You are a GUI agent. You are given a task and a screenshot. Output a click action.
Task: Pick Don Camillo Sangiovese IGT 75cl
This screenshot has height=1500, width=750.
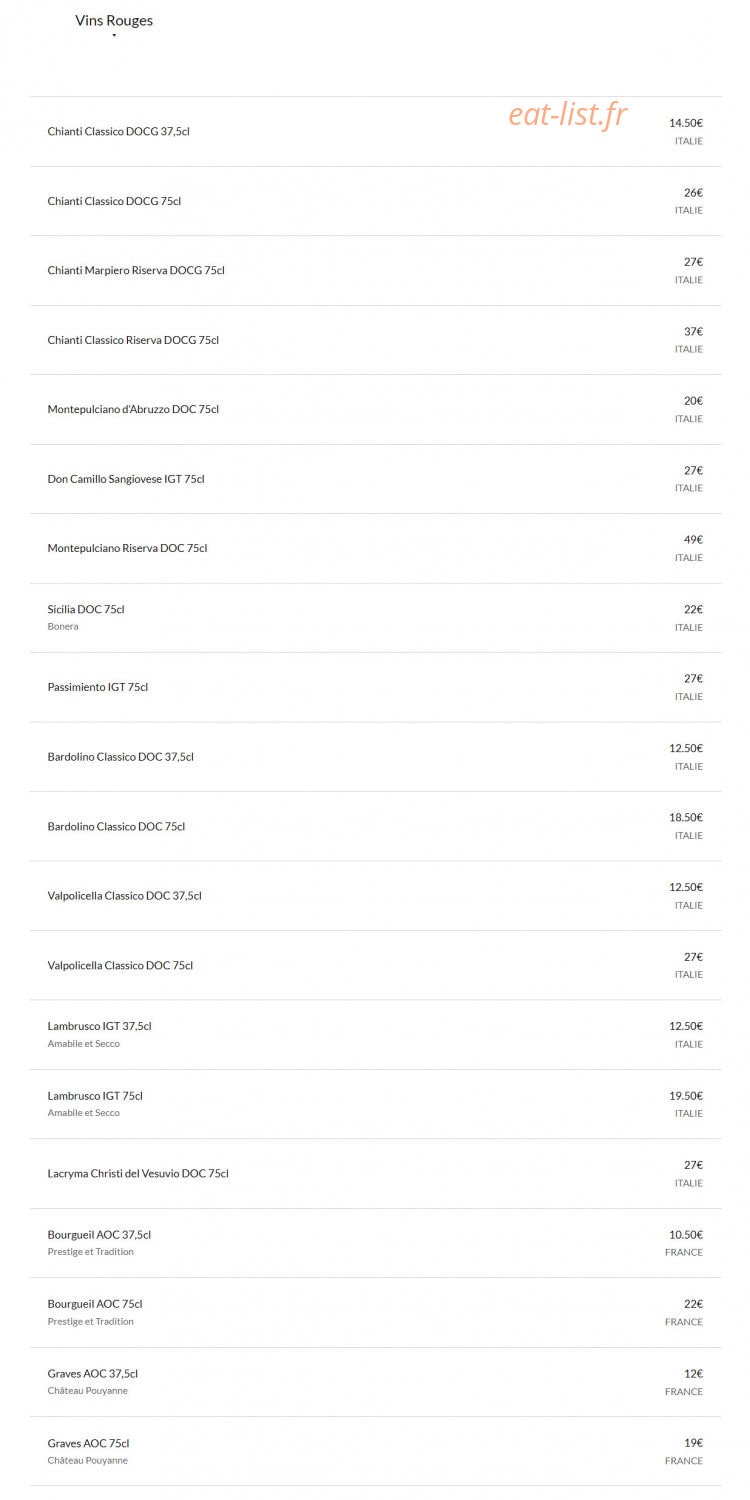point(375,479)
